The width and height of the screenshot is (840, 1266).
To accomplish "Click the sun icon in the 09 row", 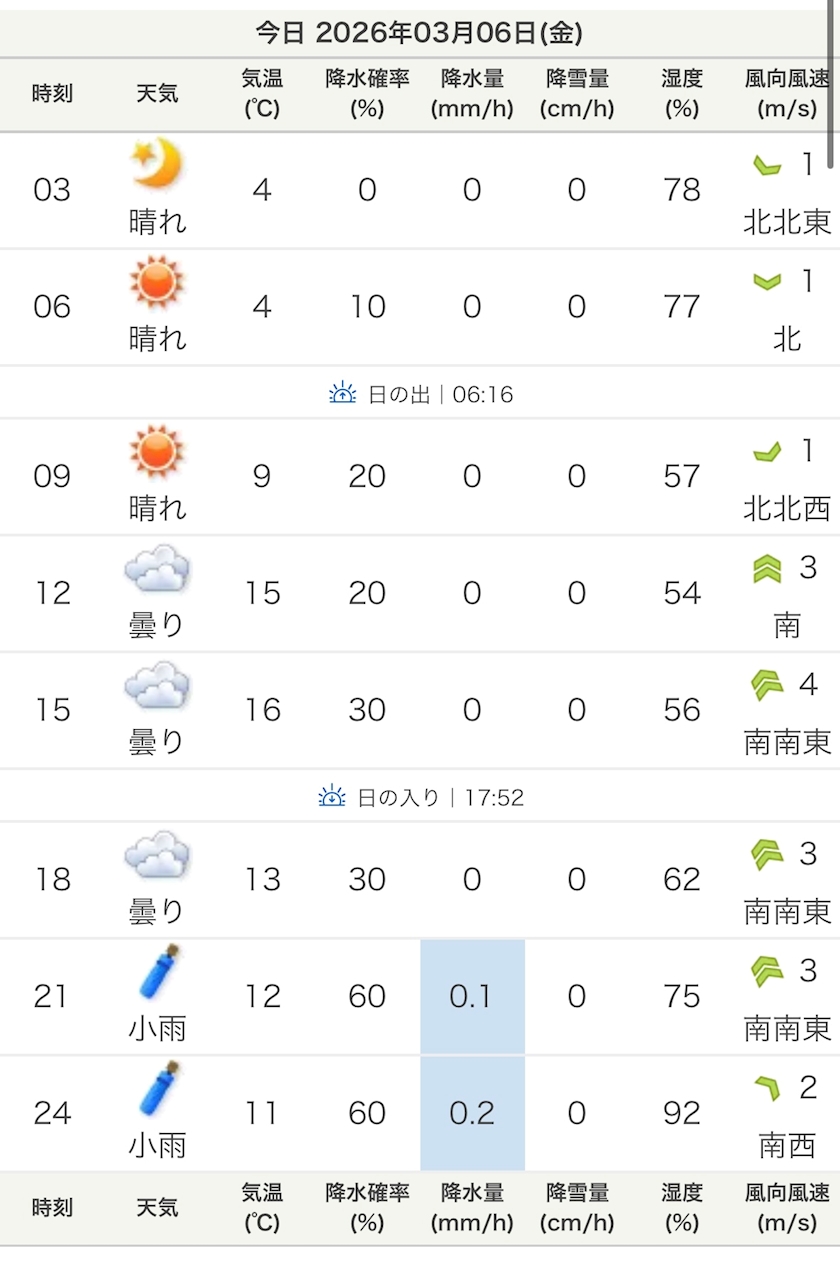I will point(157,449).
